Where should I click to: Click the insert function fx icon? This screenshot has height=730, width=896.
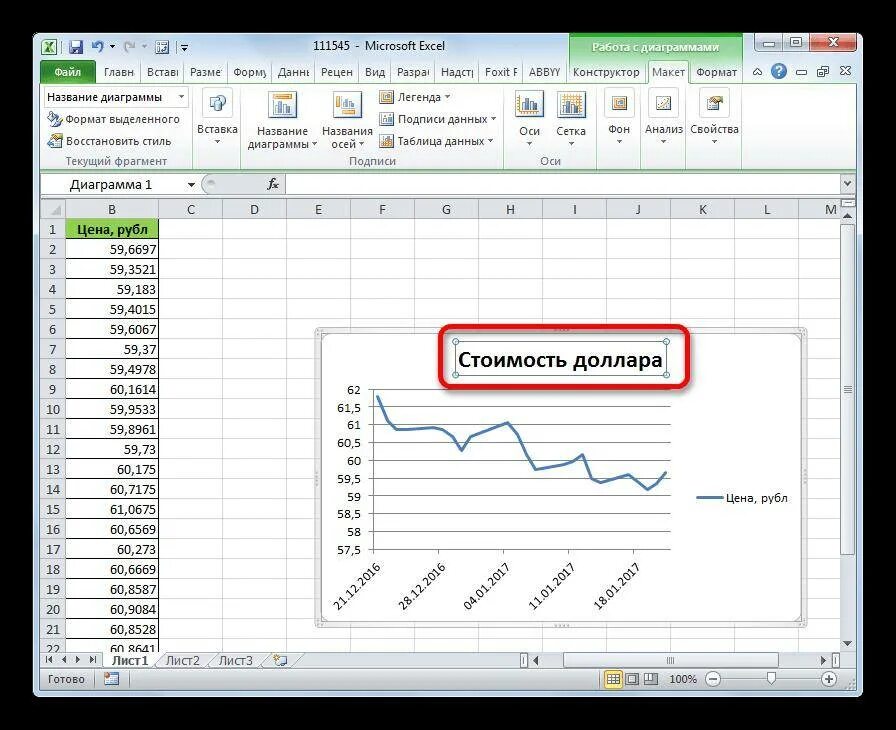[273, 184]
